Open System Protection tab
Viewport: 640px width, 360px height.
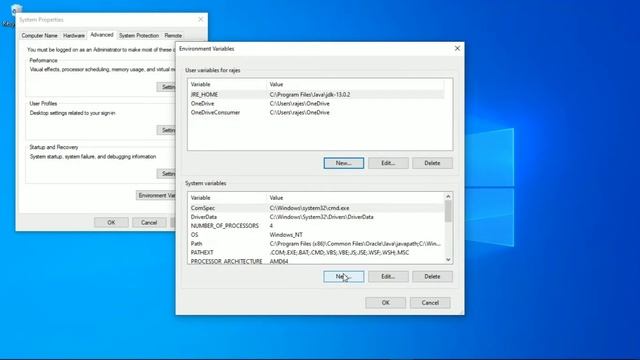pos(139,36)
